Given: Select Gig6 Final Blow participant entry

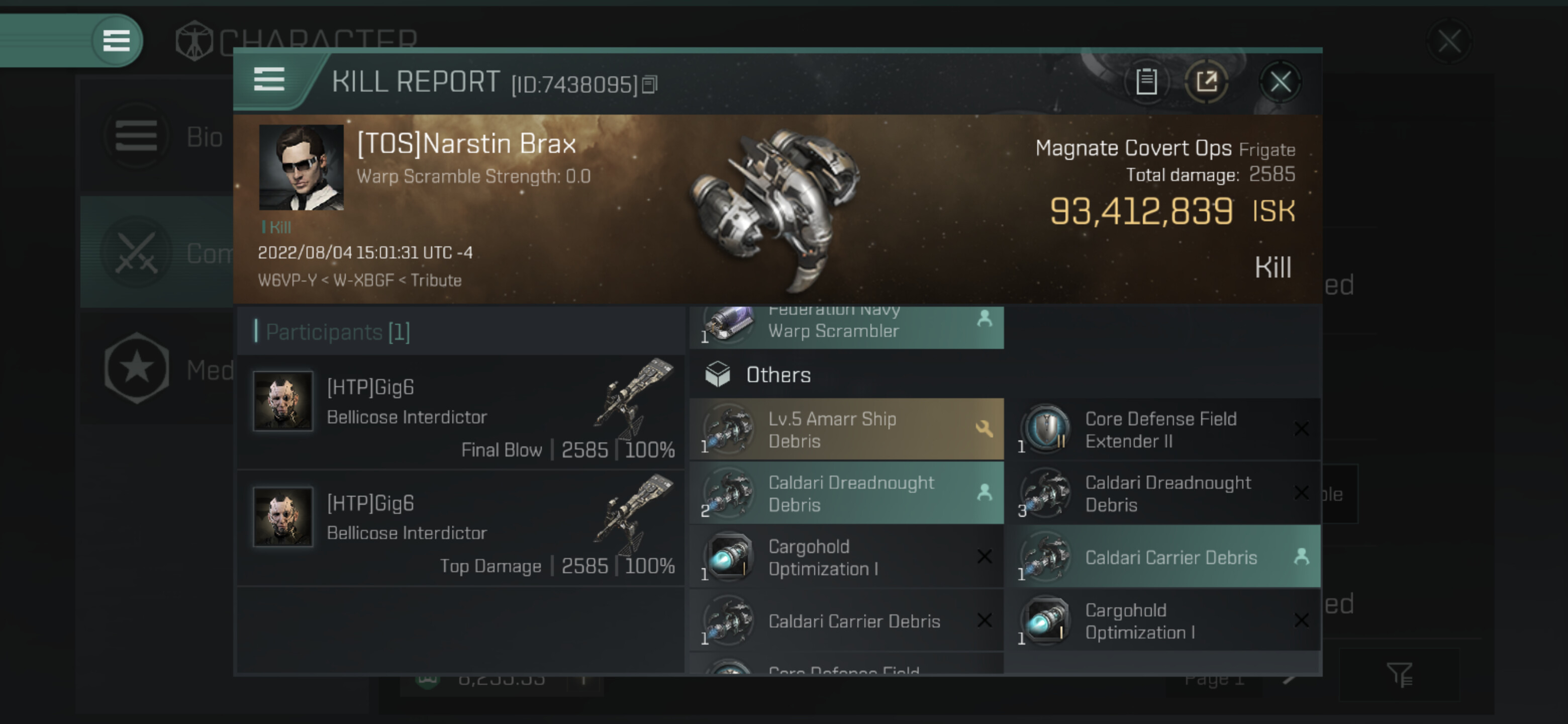Looking at the screenshot, I should tap(461, 412).
